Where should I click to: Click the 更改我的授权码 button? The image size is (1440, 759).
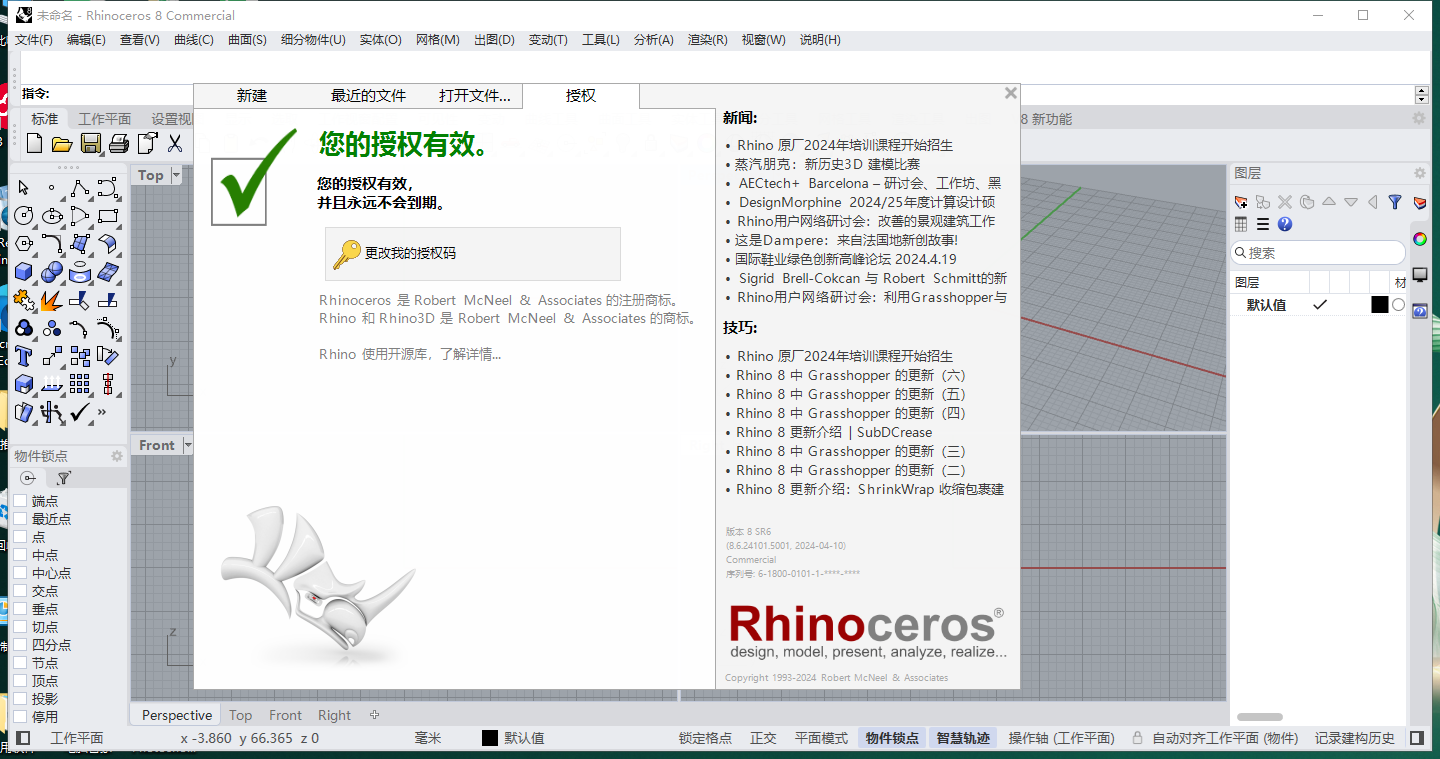(473, 254)
